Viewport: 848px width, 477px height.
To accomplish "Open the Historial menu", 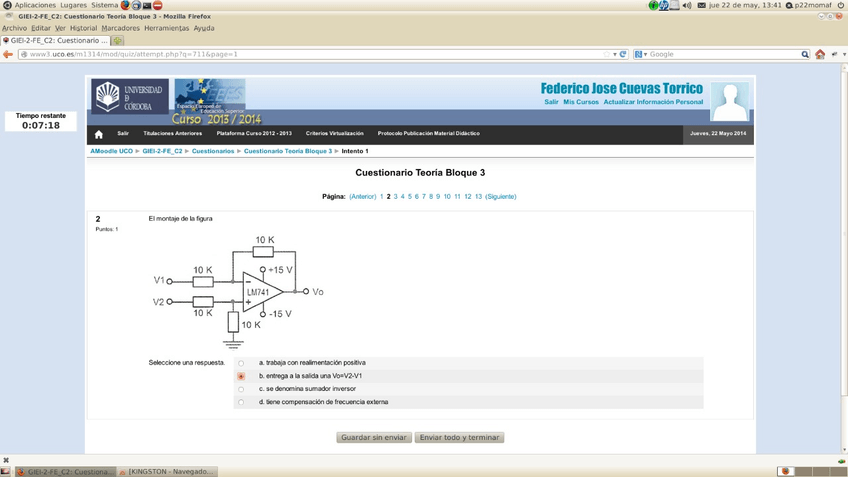I will pos(84,28).
